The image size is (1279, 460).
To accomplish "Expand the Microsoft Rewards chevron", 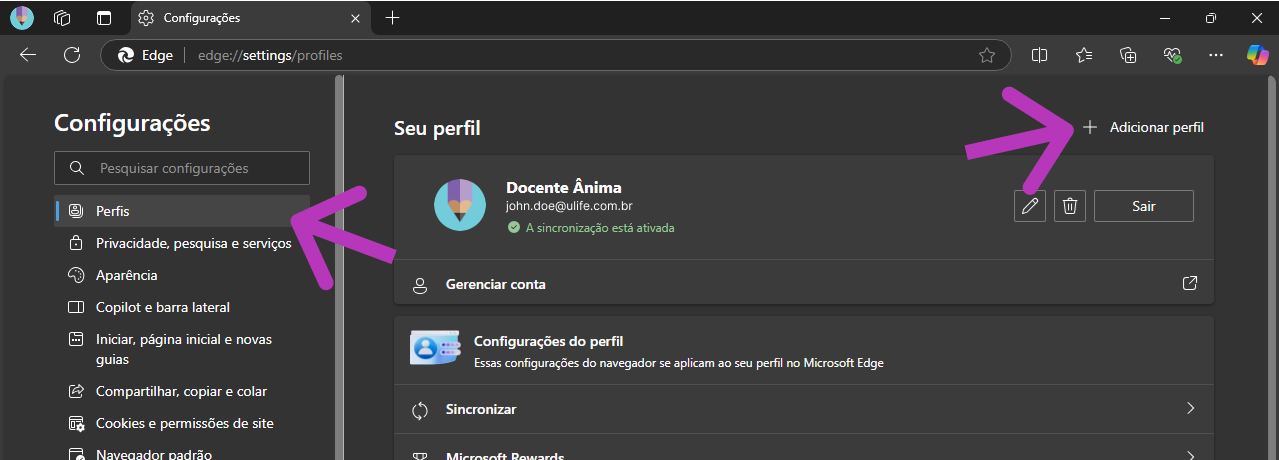I will pyautogui.click(x=1190, y=455).
